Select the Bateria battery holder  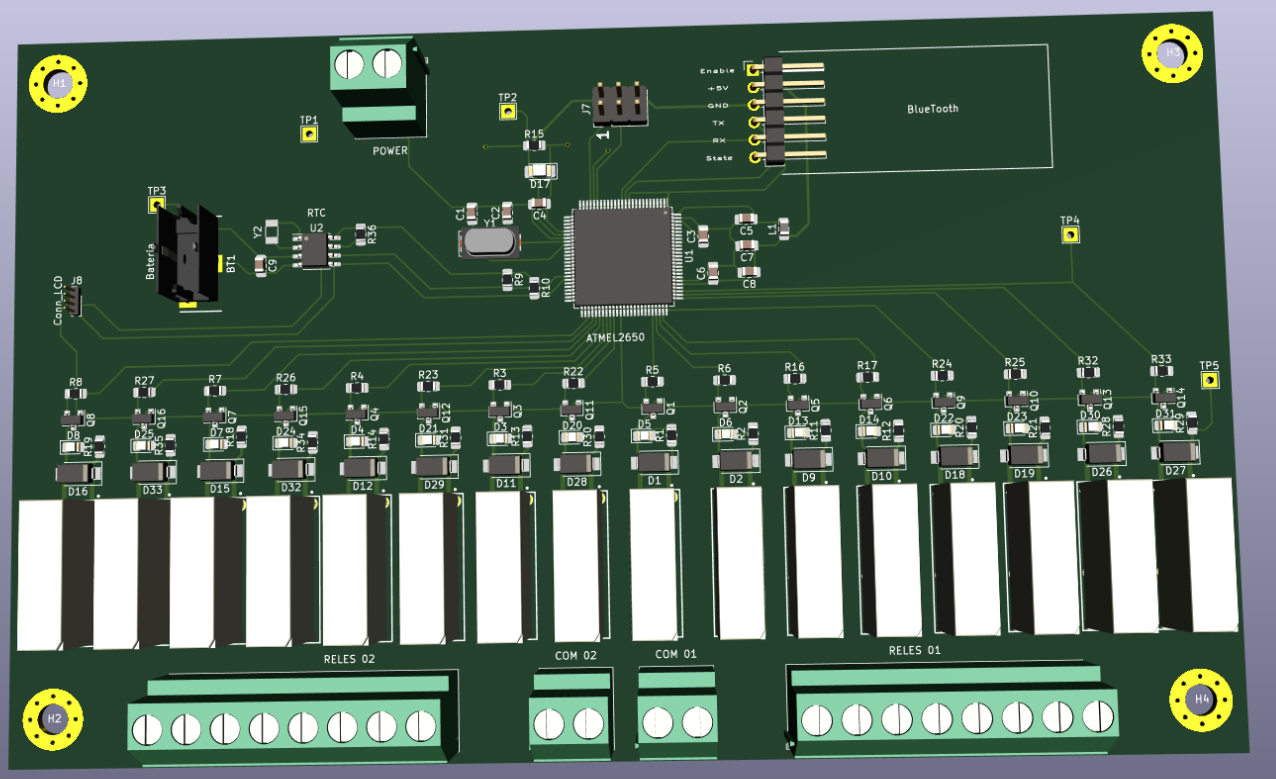click(189, 253)
